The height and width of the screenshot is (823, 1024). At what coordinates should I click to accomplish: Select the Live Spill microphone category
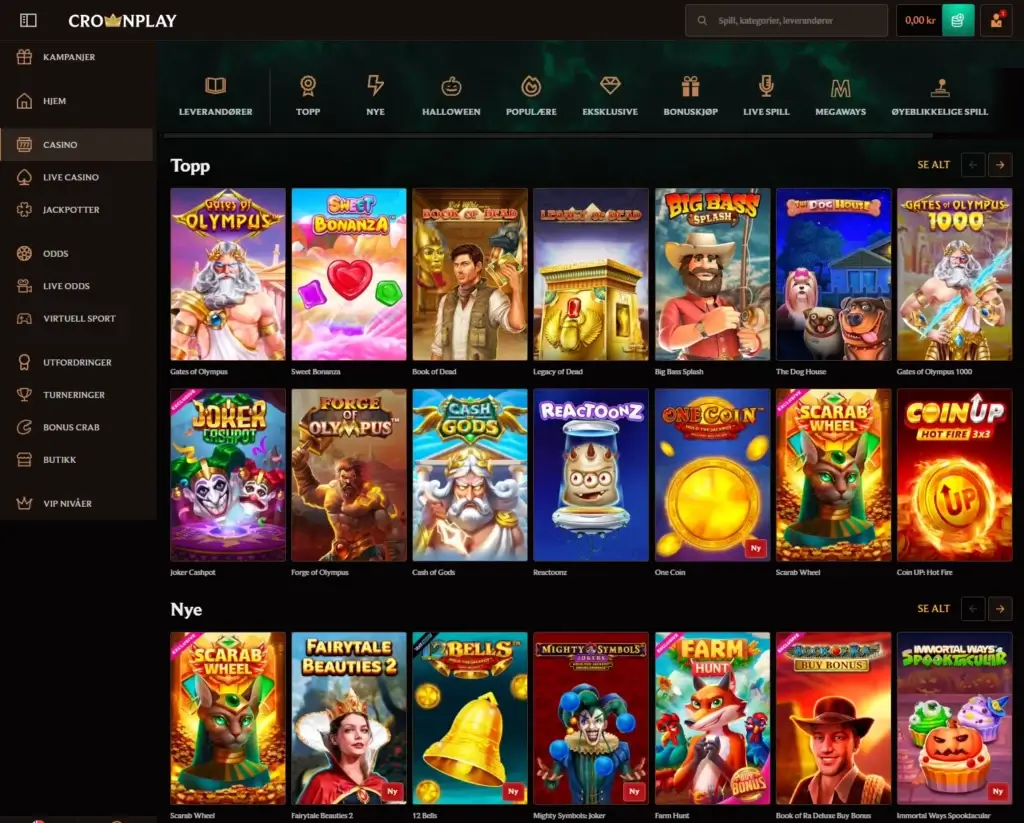[x=766, y=96]
